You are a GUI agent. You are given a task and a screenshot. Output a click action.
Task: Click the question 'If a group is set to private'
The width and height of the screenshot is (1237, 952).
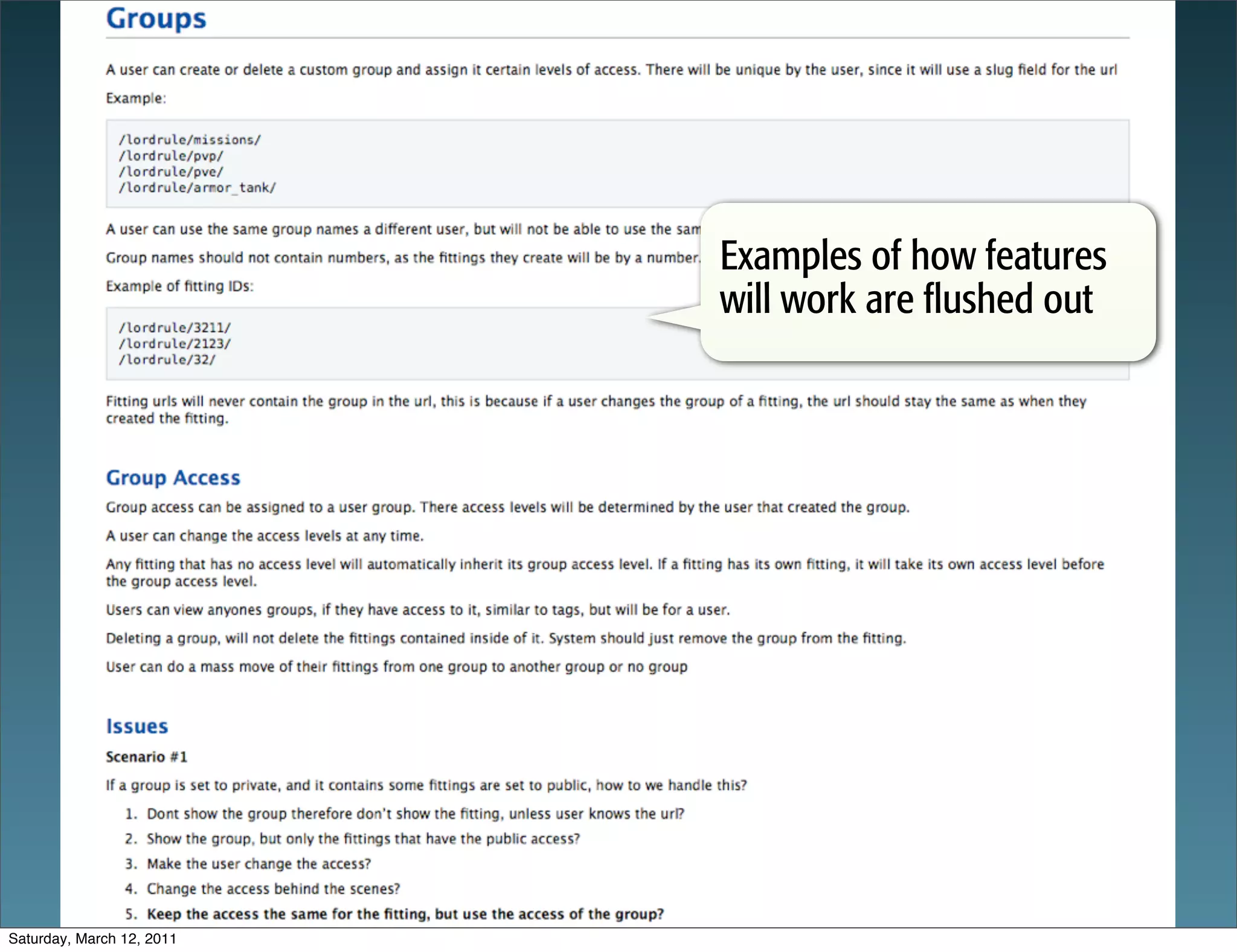[x=426, y=785]
